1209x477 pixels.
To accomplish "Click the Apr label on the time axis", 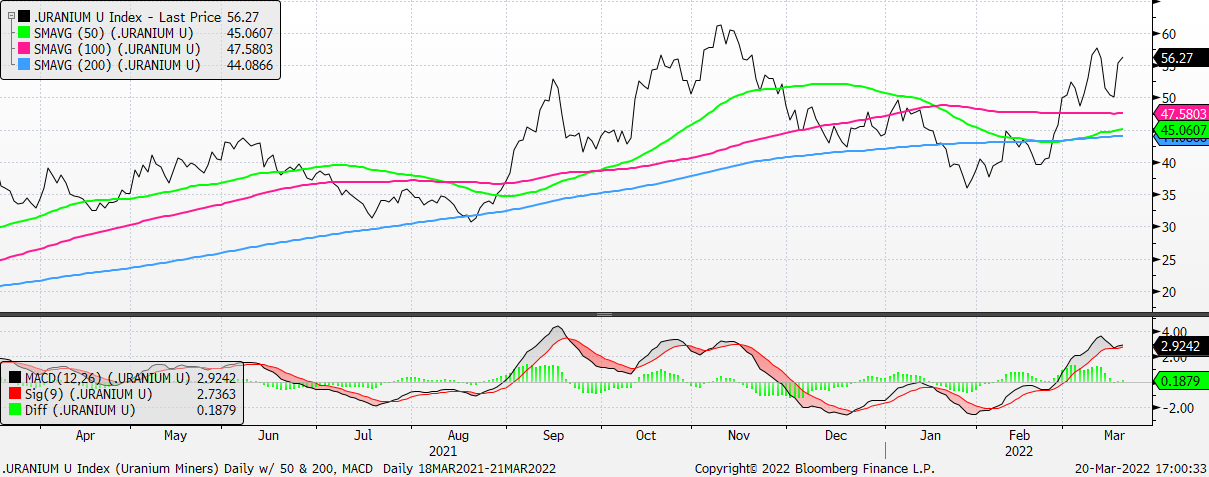I will point(84,437).
